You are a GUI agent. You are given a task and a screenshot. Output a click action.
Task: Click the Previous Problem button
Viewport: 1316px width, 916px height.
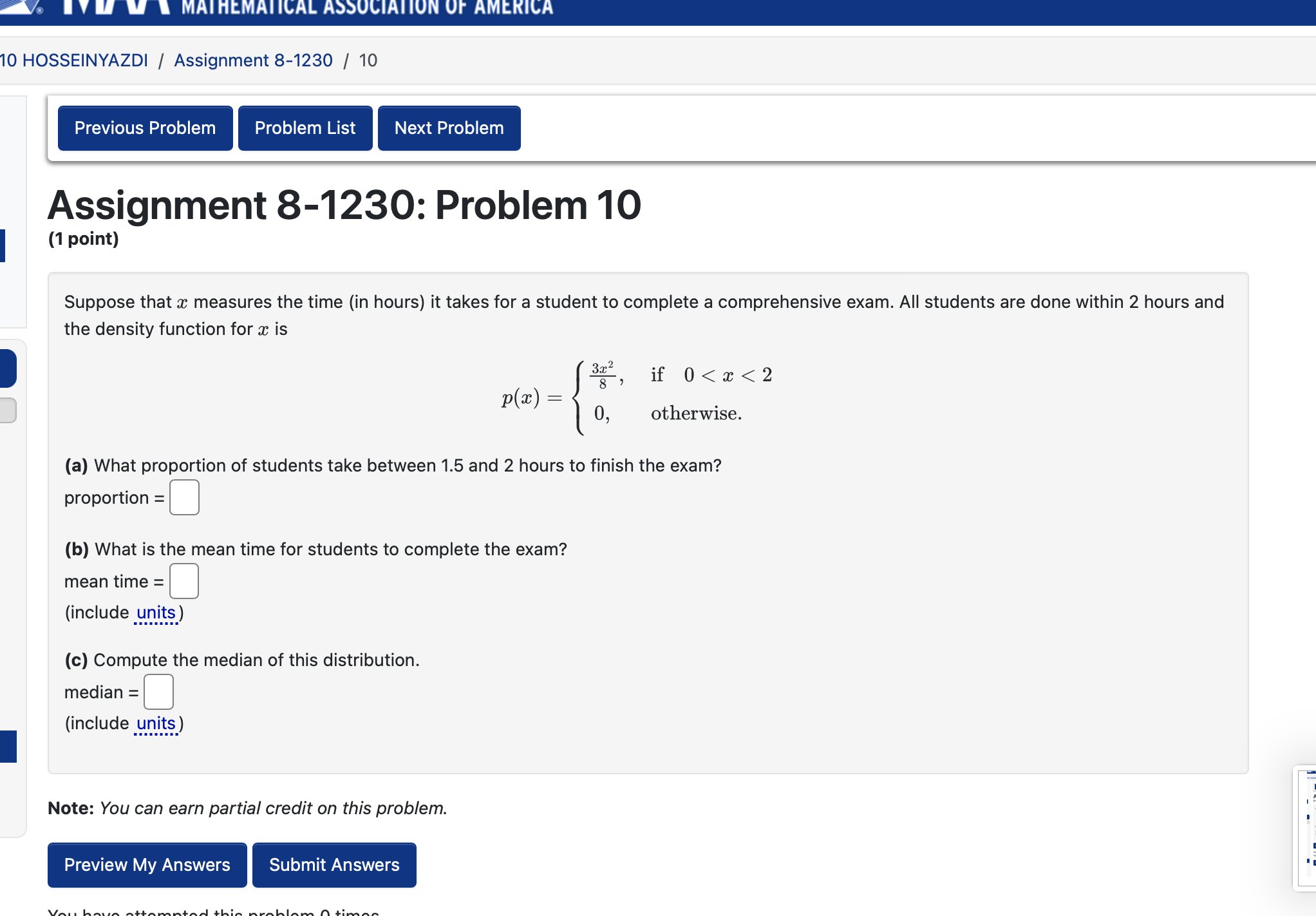(144, 128)
